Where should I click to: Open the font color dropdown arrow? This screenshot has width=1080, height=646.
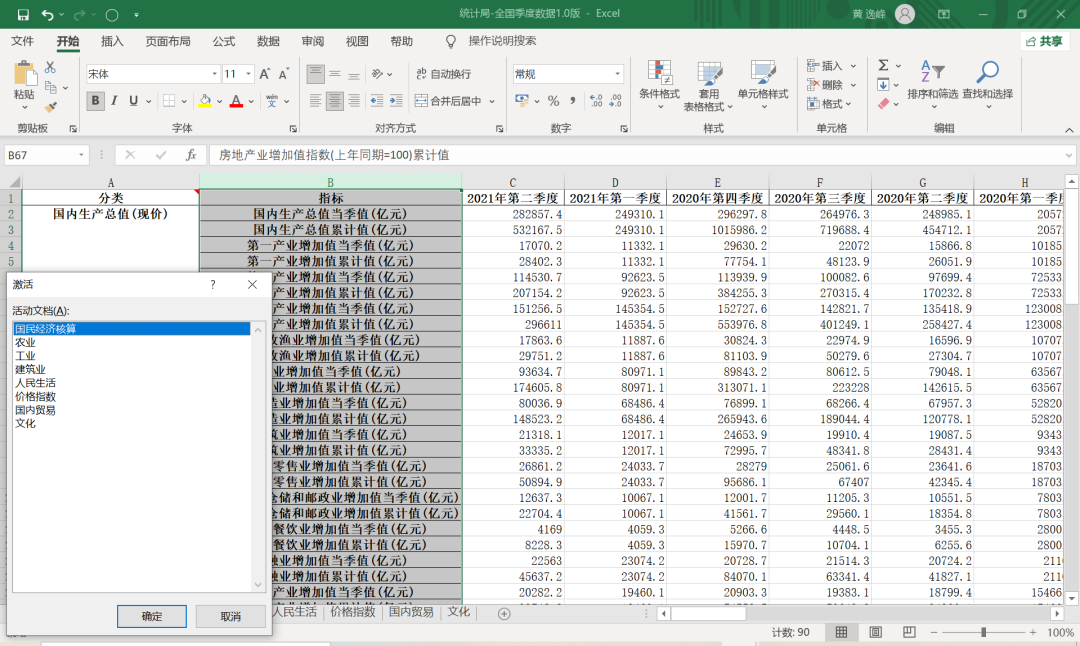(251, 102)
